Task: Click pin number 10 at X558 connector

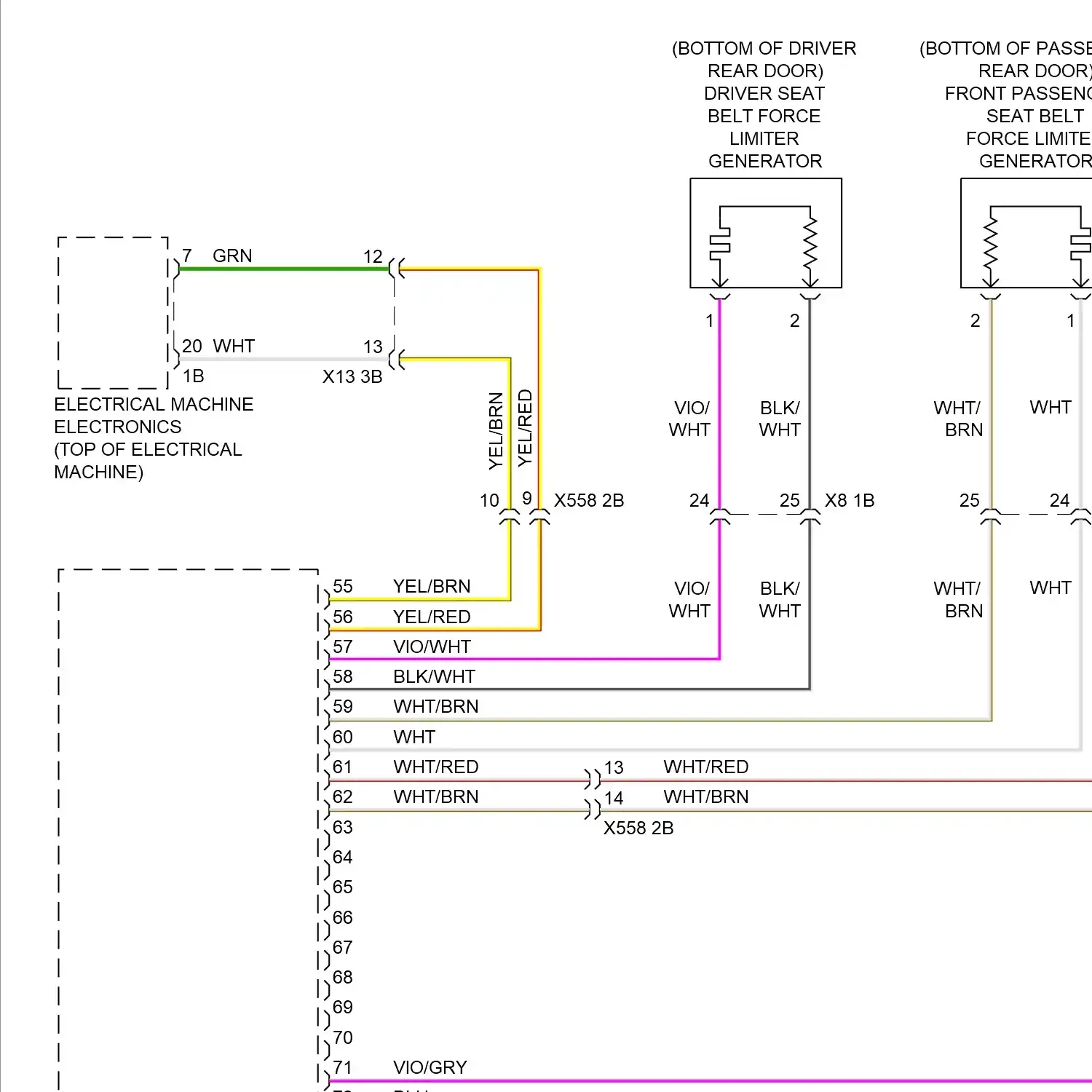Action: pos(489,501)
